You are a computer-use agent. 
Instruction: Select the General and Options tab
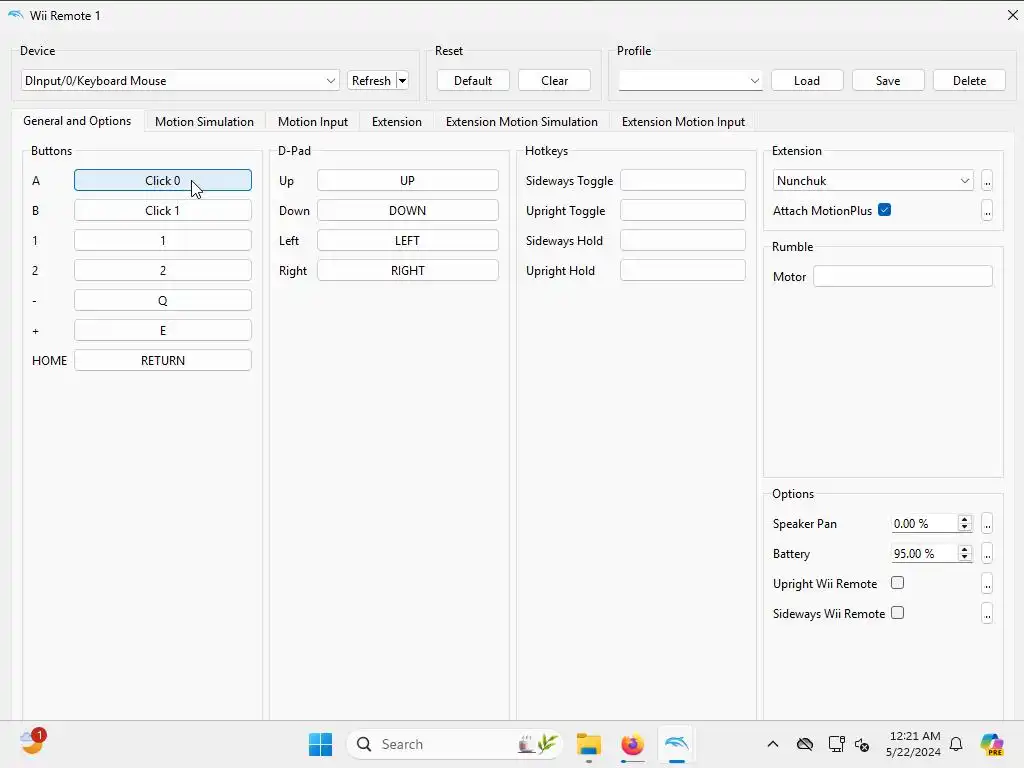(x=77, y=121)
